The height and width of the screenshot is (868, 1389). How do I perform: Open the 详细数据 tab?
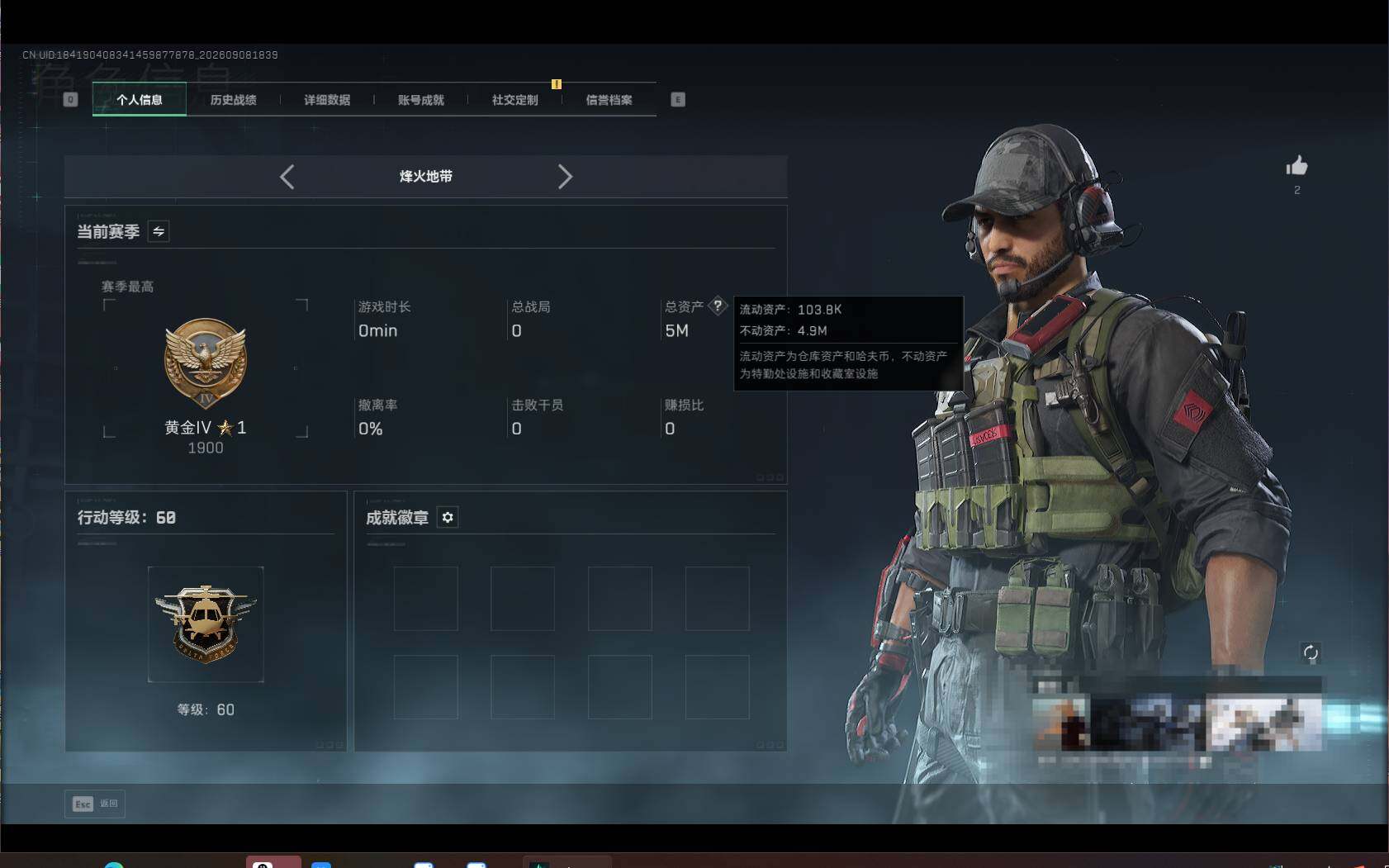[327, 100]
